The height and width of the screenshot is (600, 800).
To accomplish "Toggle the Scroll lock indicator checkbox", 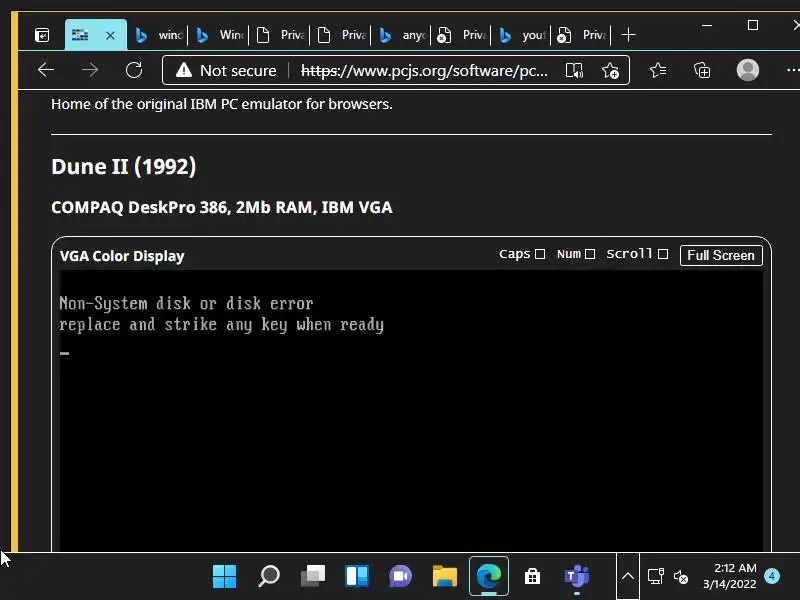I will click(663, 254).
